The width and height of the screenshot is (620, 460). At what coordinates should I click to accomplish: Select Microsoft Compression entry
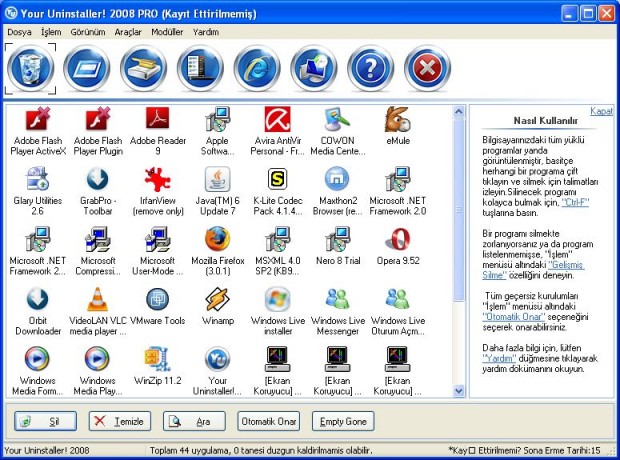tap(98, 251)
